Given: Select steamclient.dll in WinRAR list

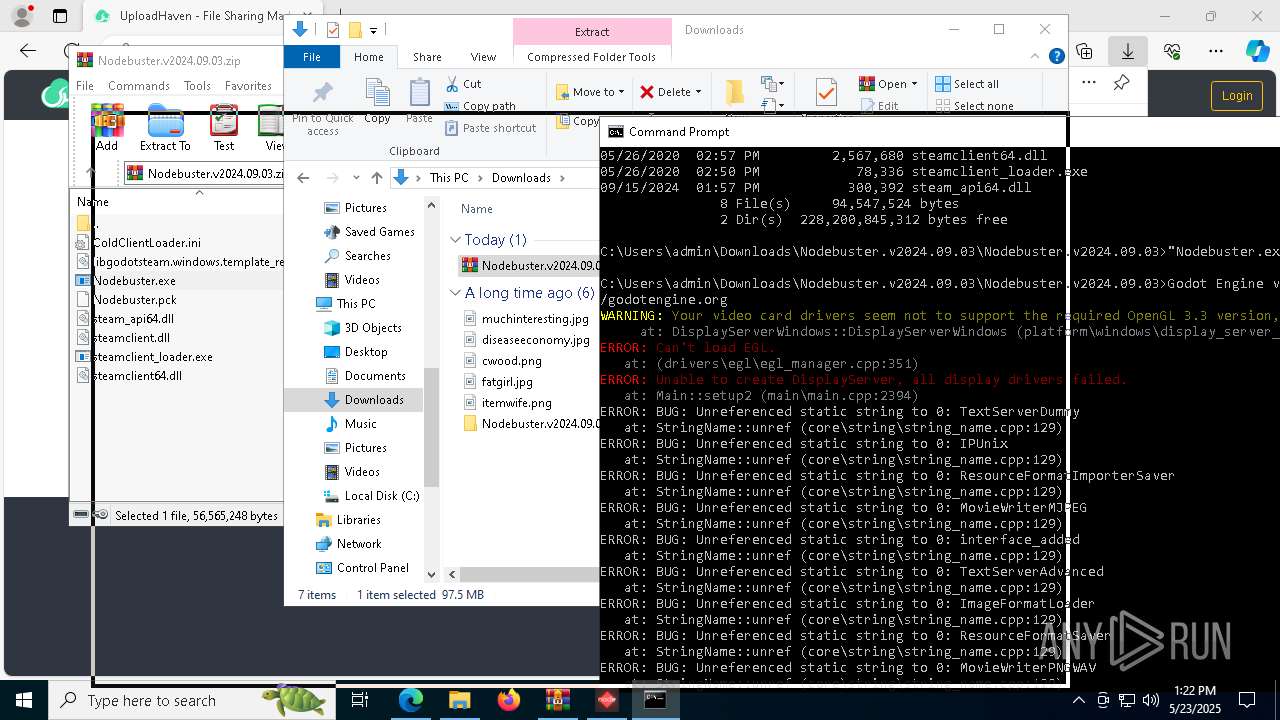Looking at the screenshot, I should 130,338.
